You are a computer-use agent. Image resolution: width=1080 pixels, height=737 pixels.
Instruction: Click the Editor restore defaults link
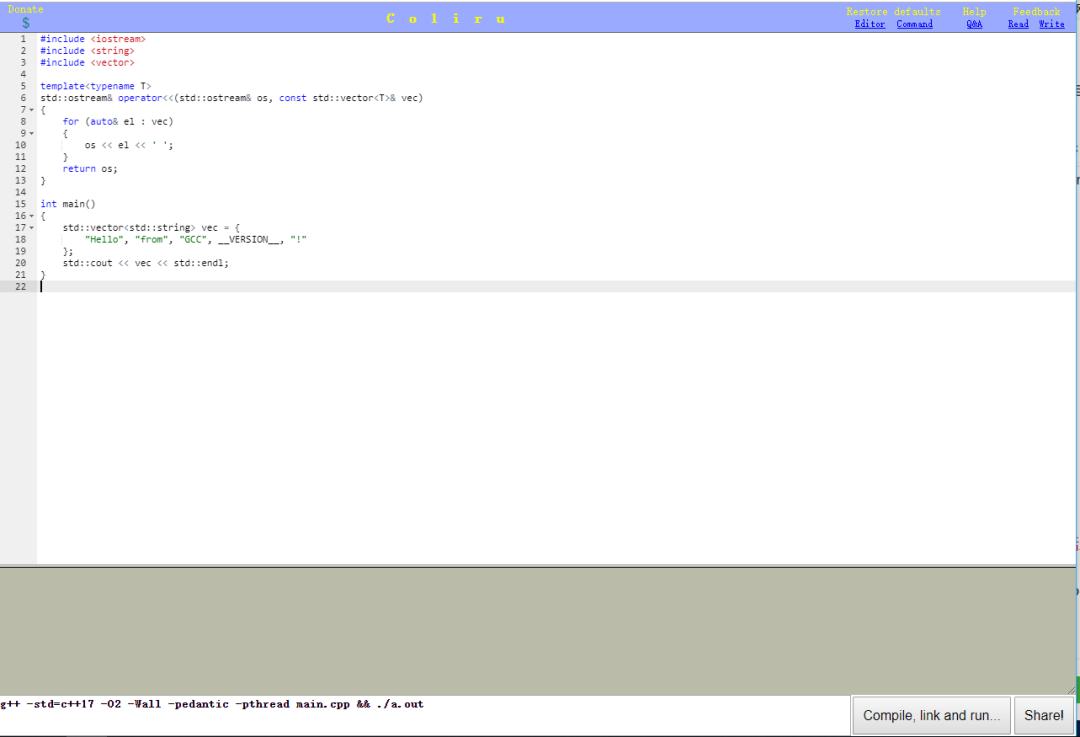(869, 24)
